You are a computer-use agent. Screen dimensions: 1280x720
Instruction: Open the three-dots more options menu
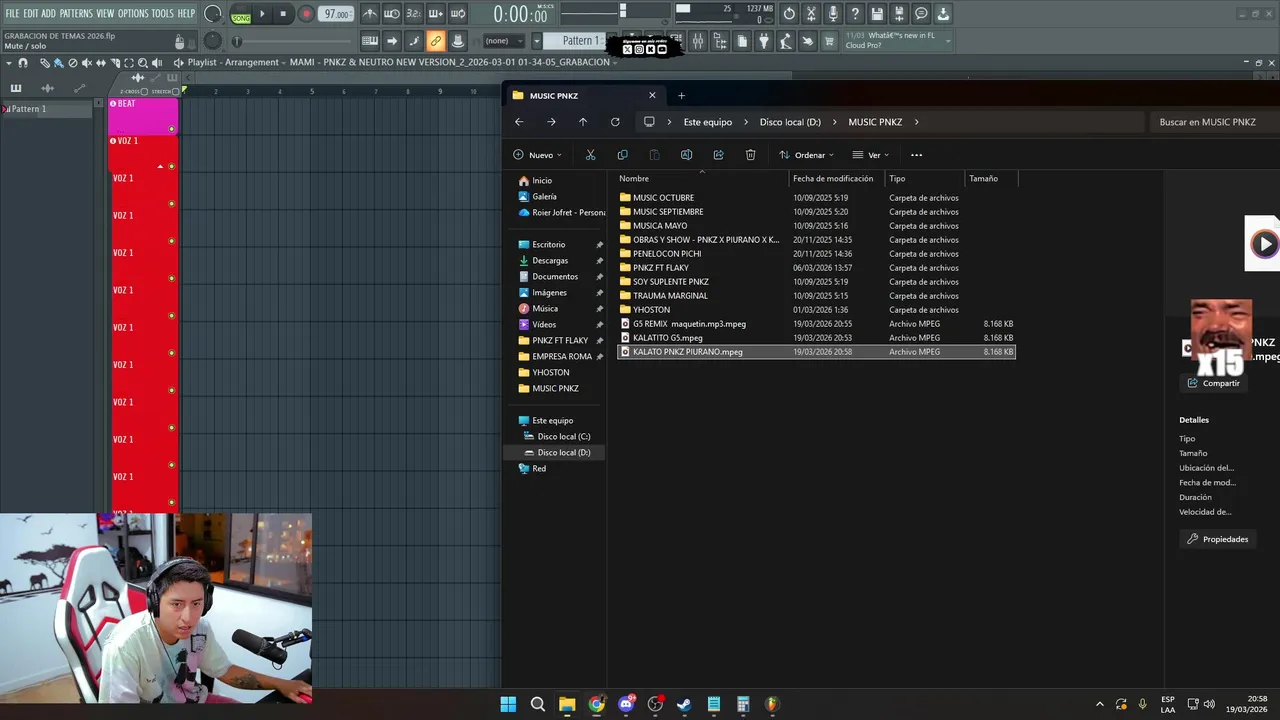[x=916, y=155]
